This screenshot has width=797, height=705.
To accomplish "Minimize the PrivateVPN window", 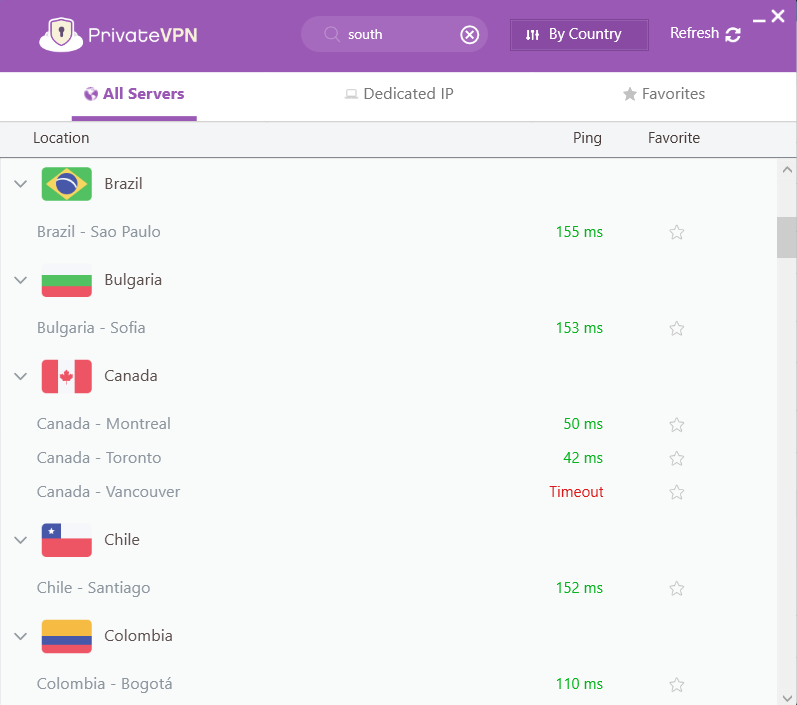I will click(x=759, y=20).
